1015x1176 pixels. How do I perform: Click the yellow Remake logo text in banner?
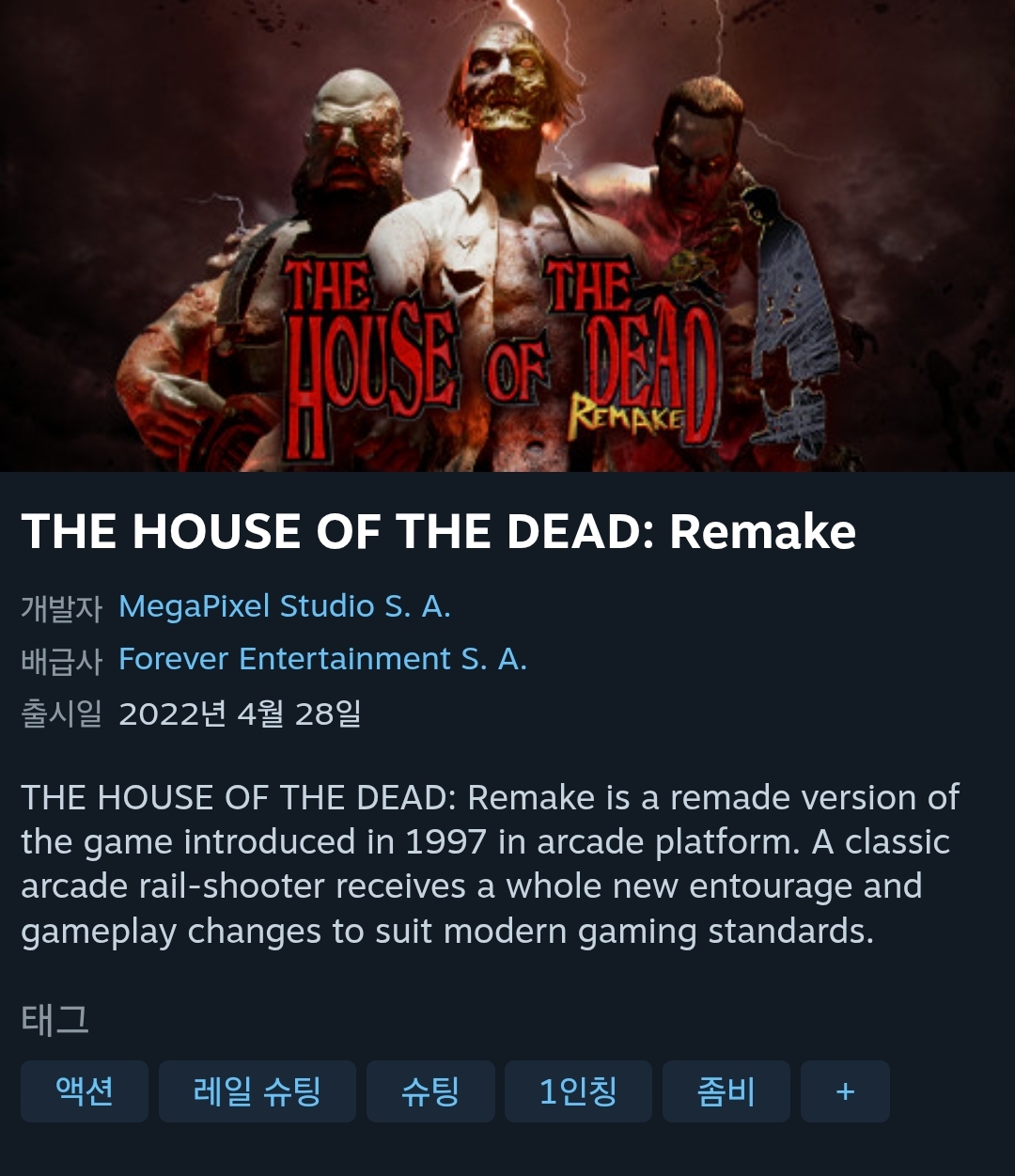[x=627, y=415]
